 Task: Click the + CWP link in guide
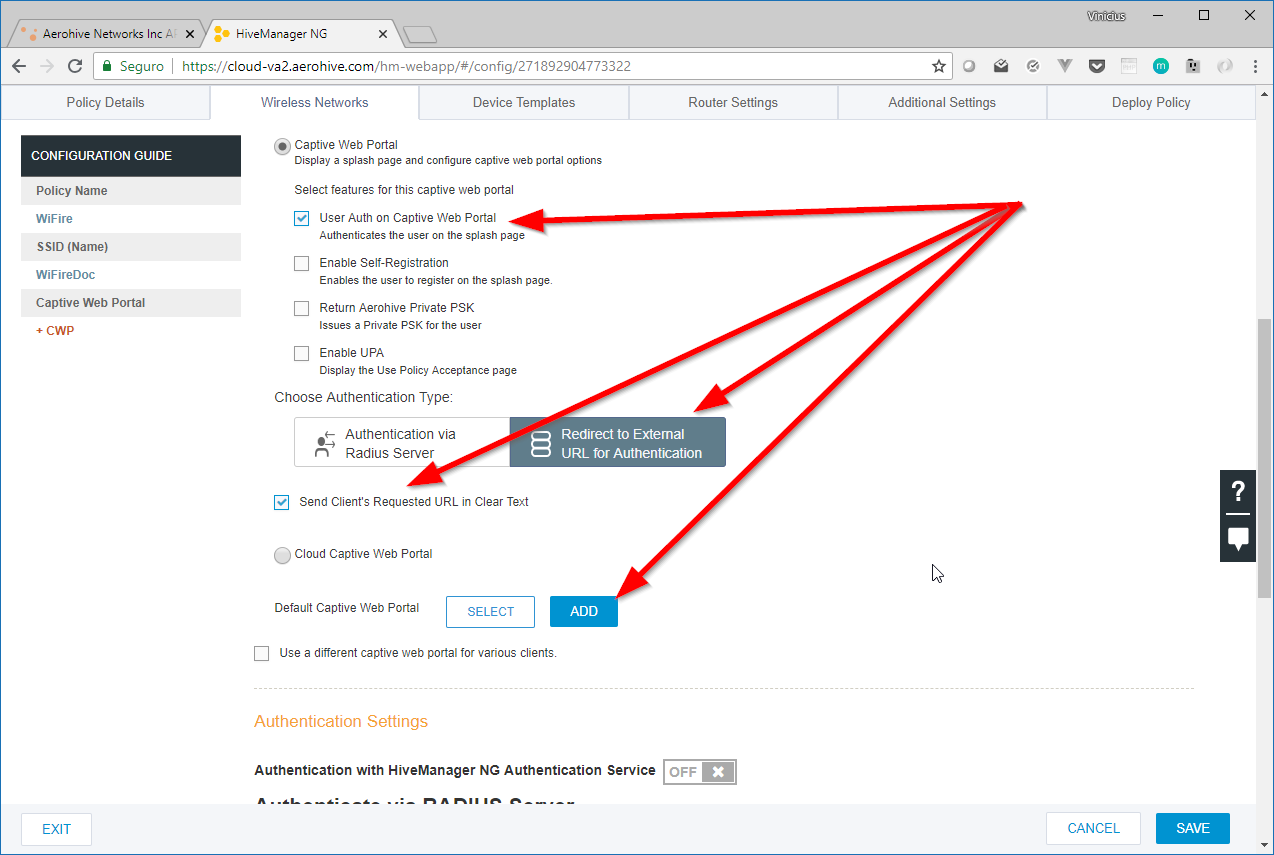click(55, 331)
